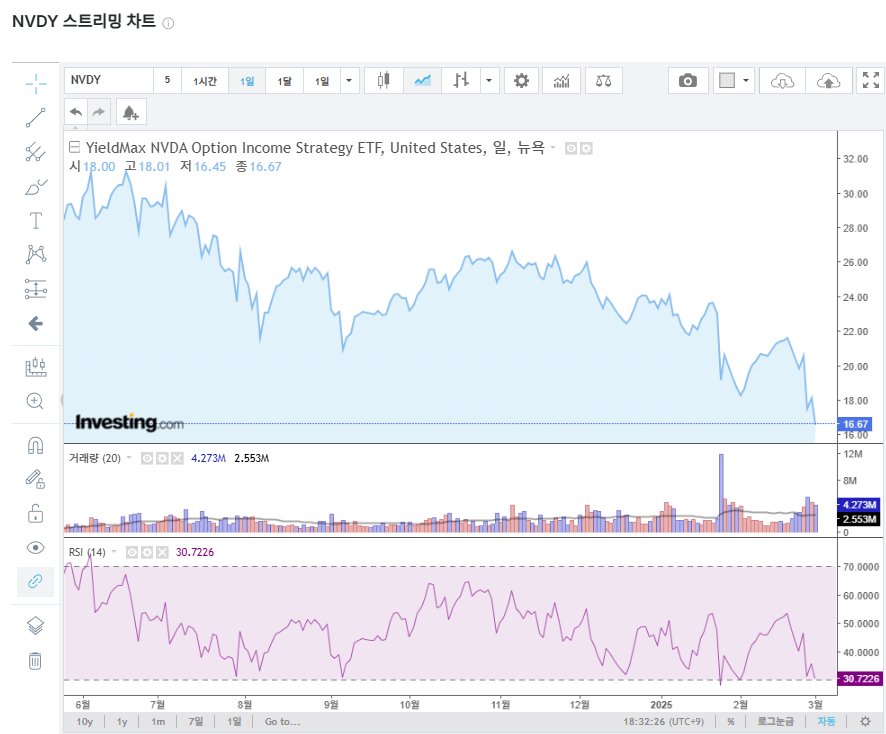Open the indicators menu icon
This screenshot has height=734, width=886.
pyautogui.click(x=562, y=81)
